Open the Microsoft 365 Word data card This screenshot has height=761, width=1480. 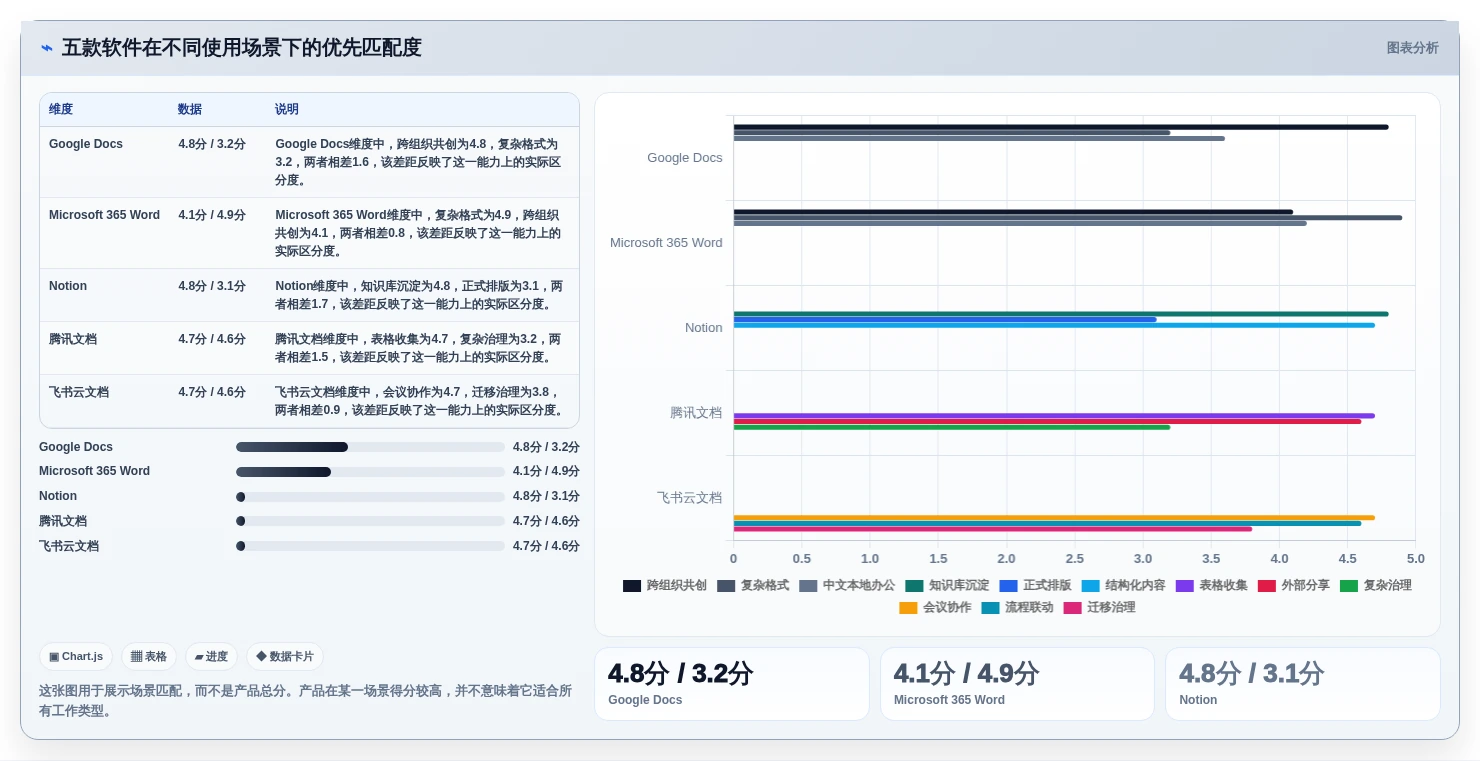click(1017, 684)
